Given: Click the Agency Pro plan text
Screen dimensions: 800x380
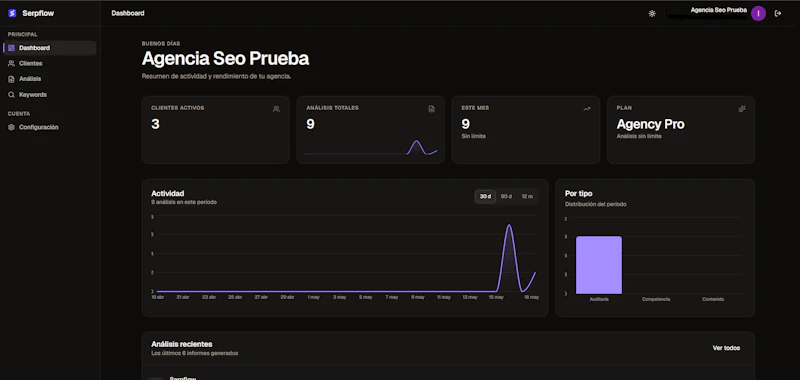Looking at the screenshot, I should click(651, 124).
